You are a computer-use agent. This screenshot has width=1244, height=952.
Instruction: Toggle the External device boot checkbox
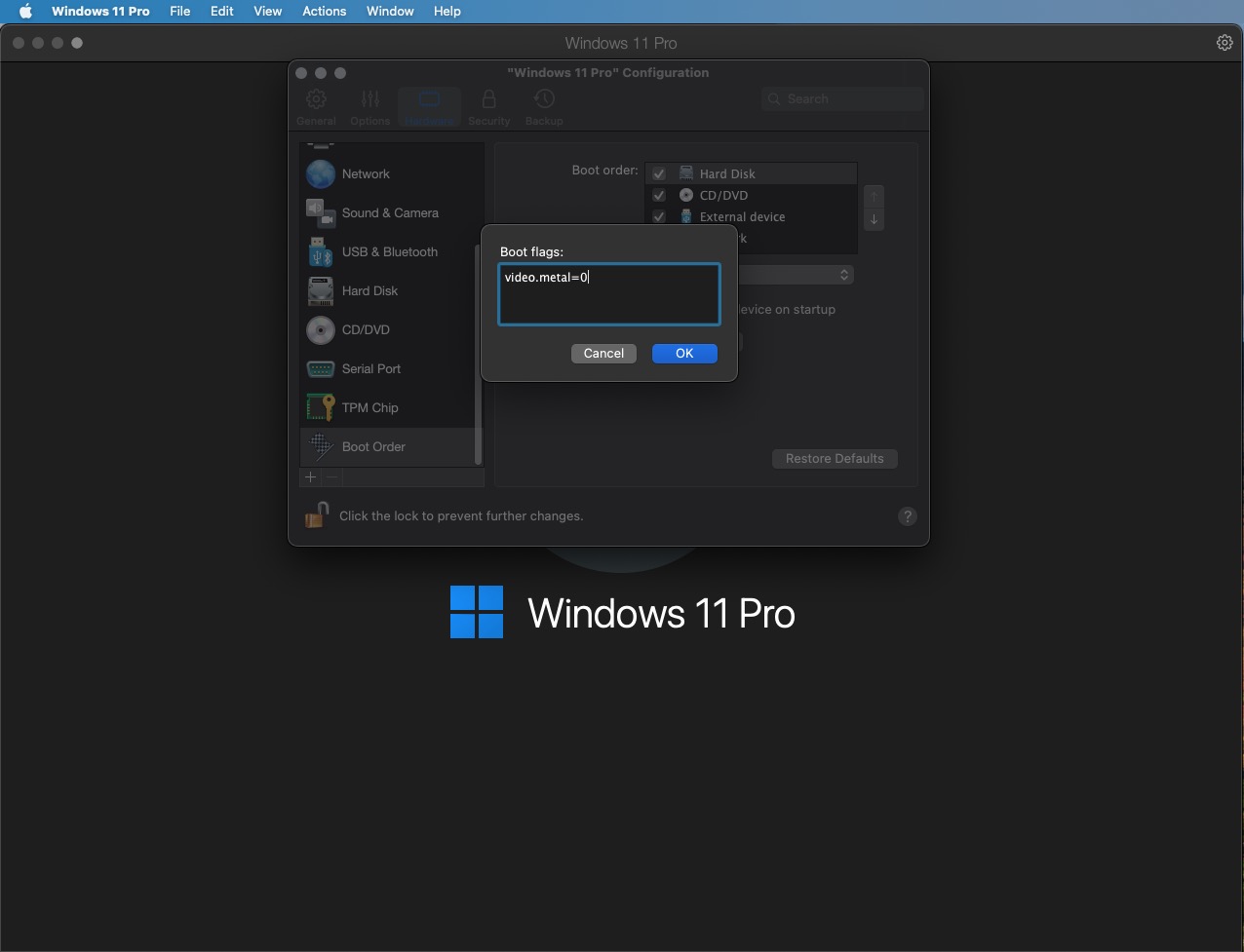(659, 216)
